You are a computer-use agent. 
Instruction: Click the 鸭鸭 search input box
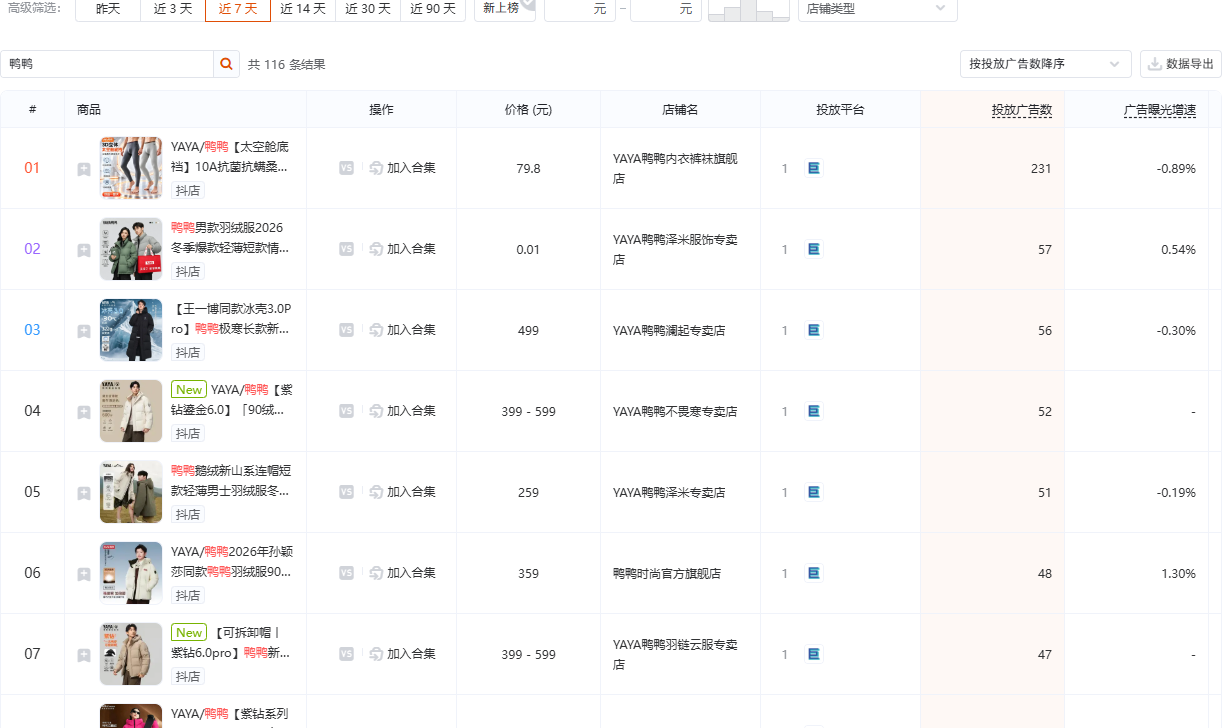[107, 64]
